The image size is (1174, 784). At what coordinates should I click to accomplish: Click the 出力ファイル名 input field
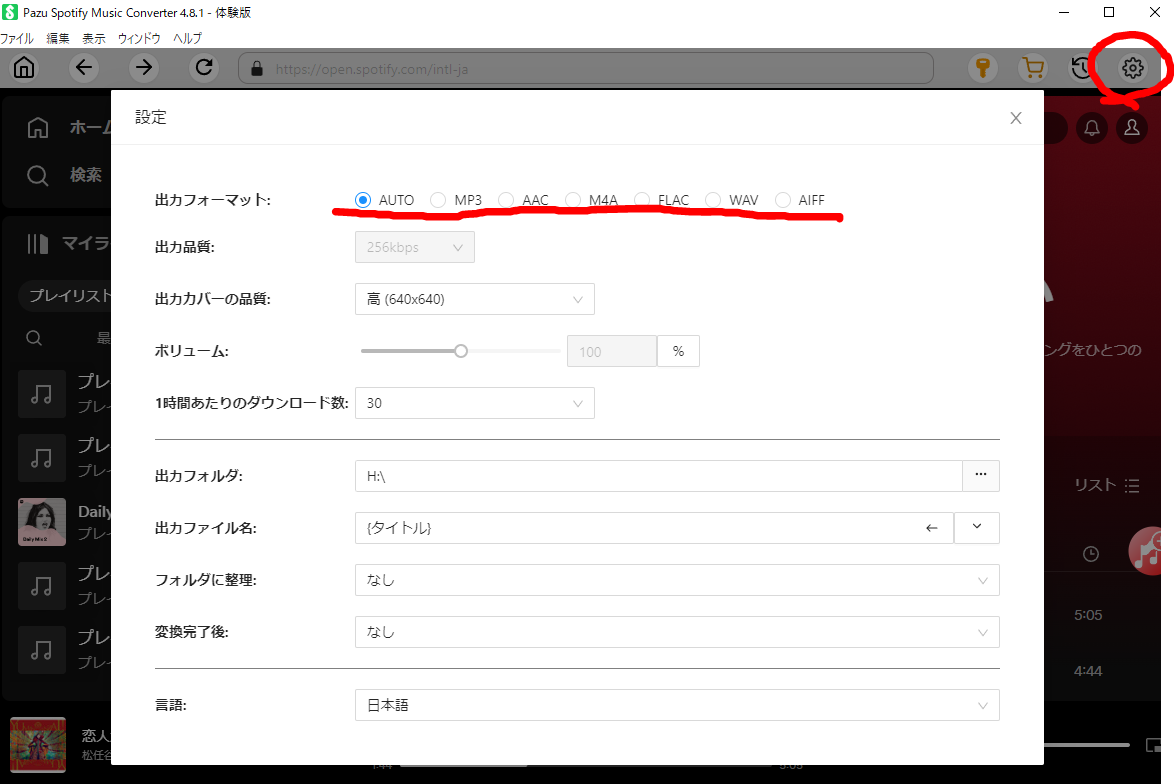click(x=630, y=528)
